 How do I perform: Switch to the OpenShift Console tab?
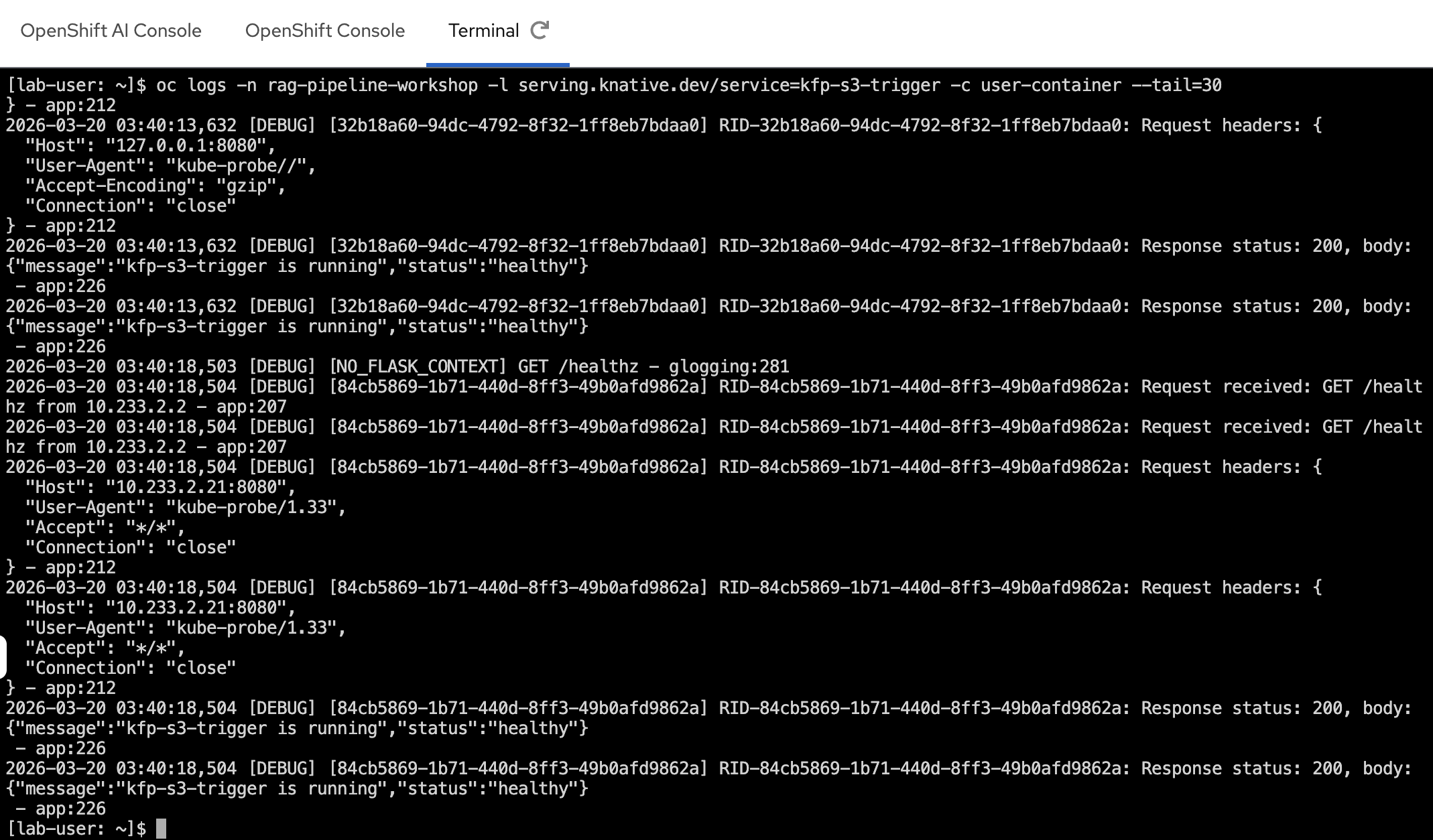point(325,31)
